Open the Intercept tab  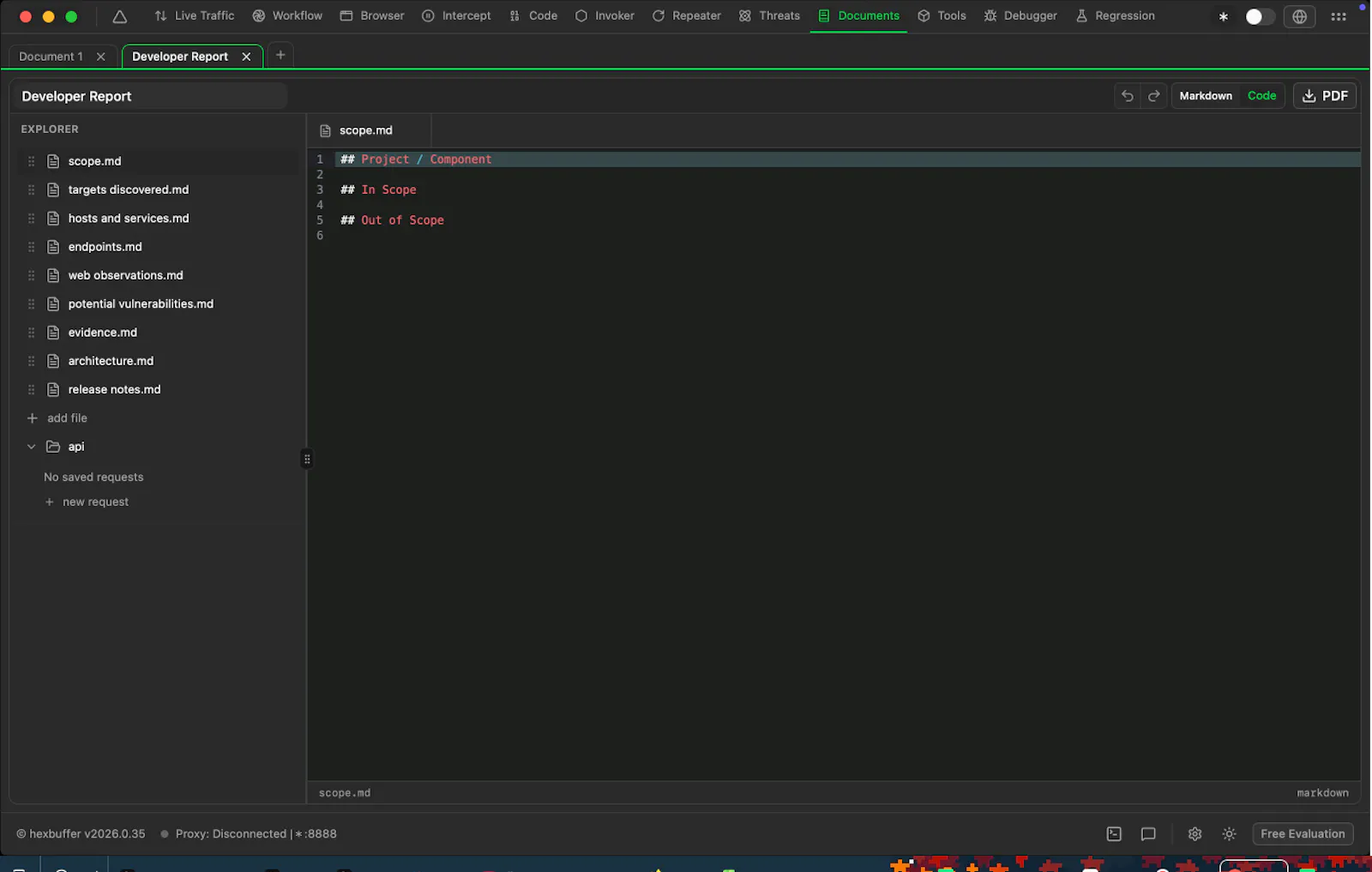coord(456,15)
